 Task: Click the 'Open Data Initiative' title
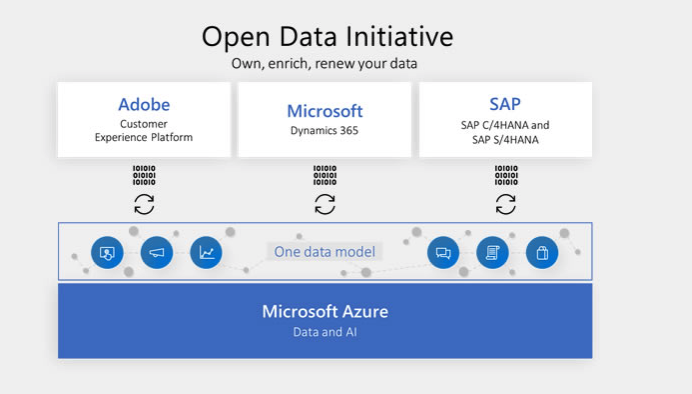(x=327, y=37)
